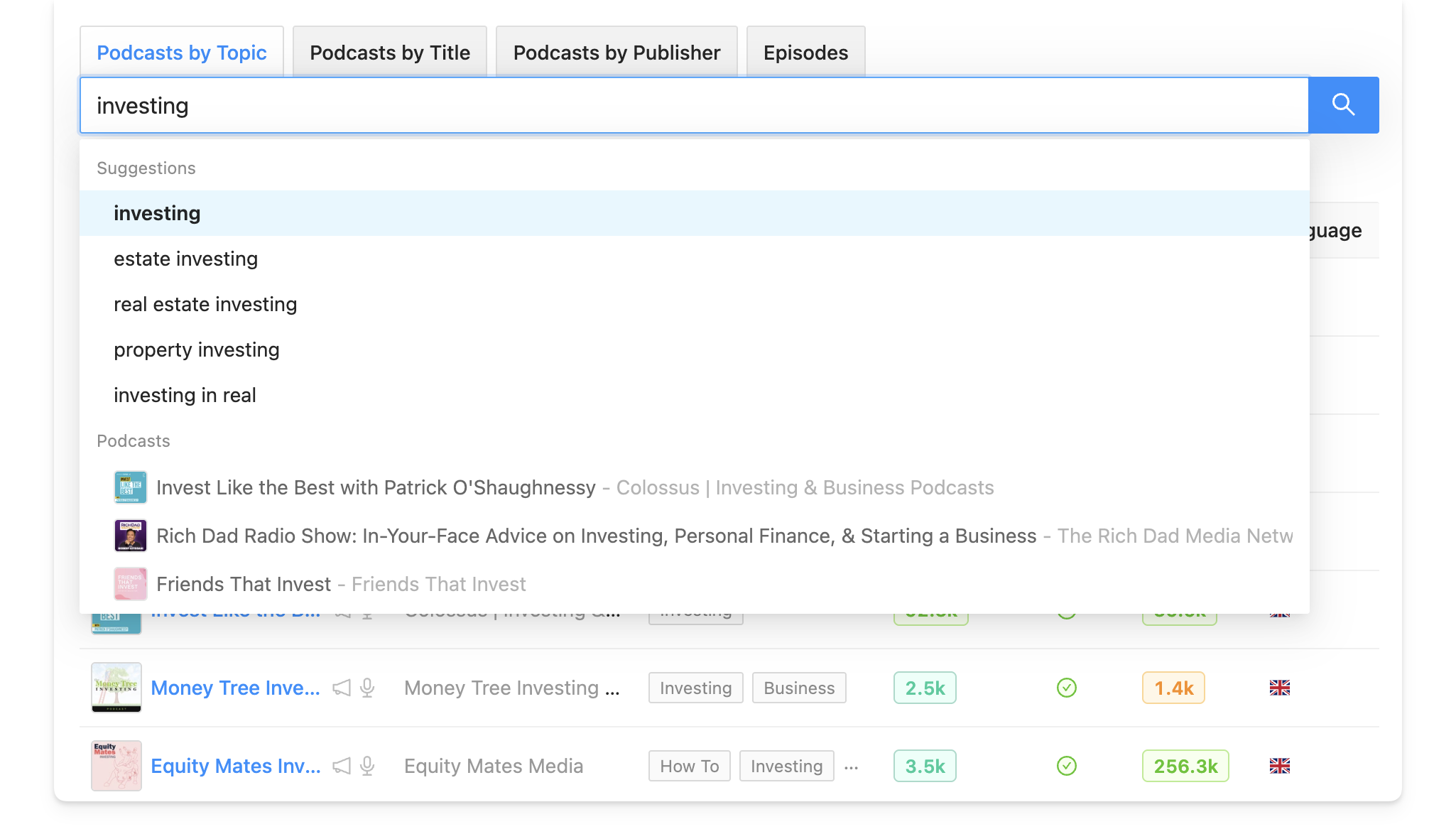Open the Equity Mates Inv... podcast link
Image resolution: width=1456 pixels, height=834 pixels.
coord(235,766)
